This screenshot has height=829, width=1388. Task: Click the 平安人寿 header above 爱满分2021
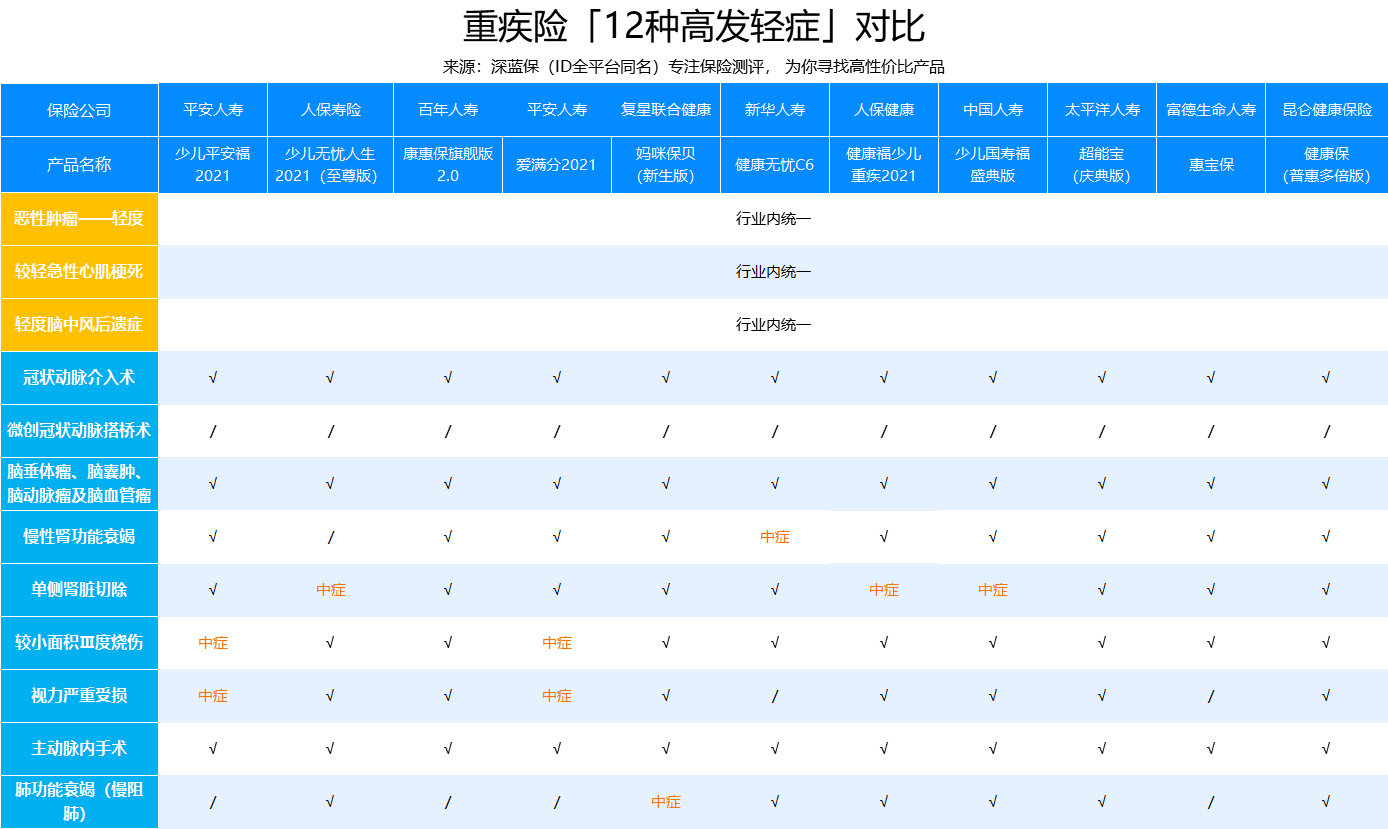tap(557, 110)
